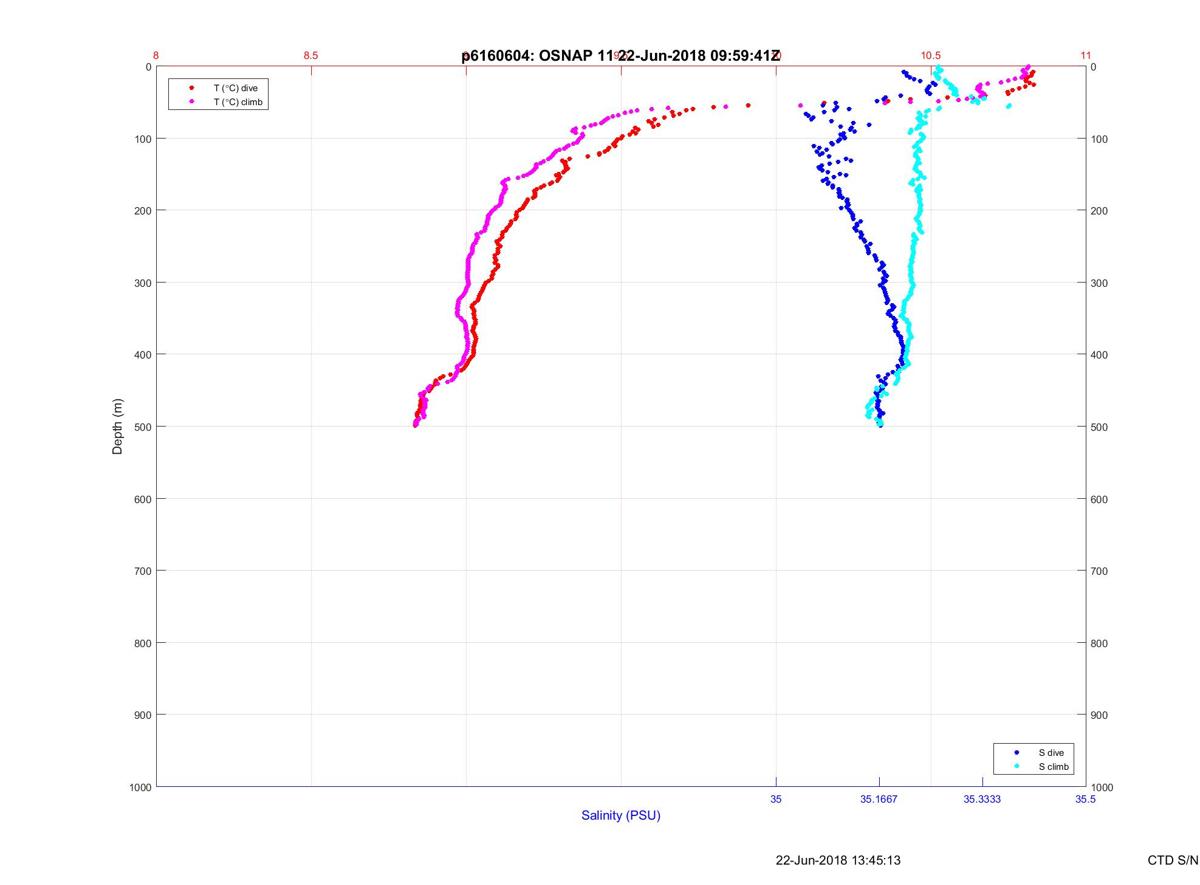1200x885 pixels.
Task: Click the '35.3333' salinity tick label
Action: point(982,799)
